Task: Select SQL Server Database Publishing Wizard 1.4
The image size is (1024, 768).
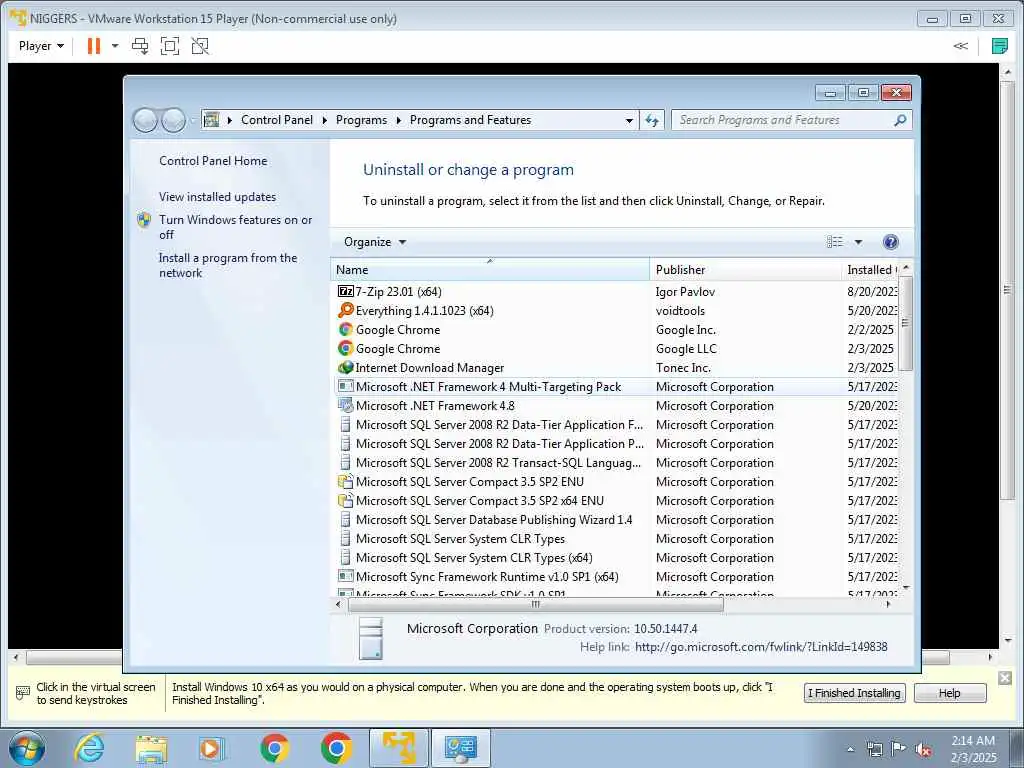Action: click(x=616, y=519)
